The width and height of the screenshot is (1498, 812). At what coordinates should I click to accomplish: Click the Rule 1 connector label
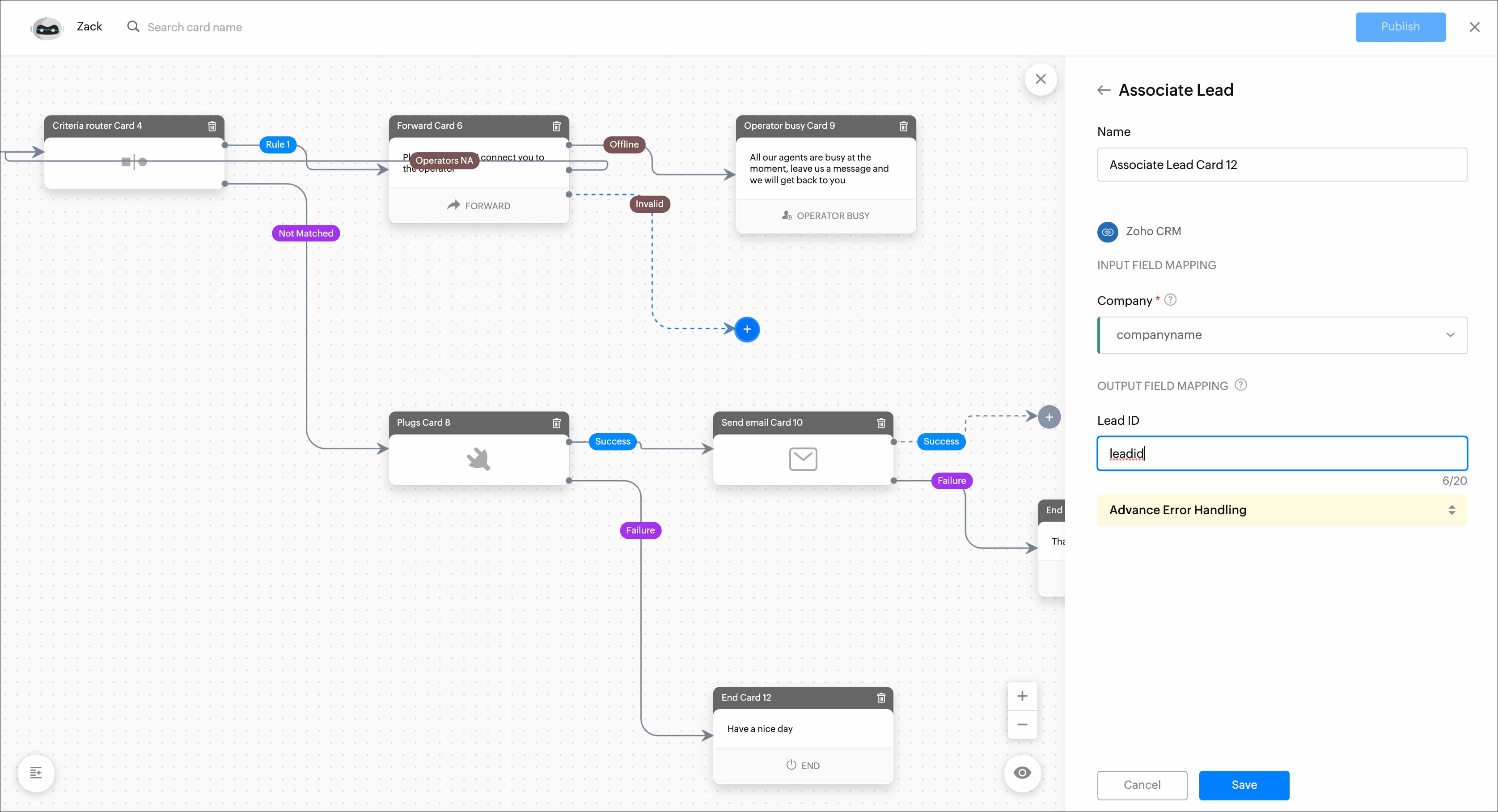pos(277,145)
